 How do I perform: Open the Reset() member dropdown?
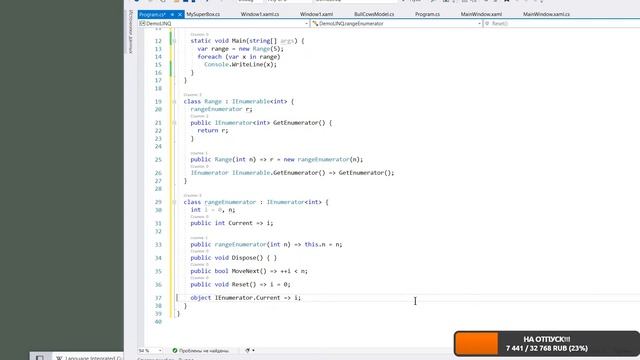pyautogui.click(x=562, y=24)
